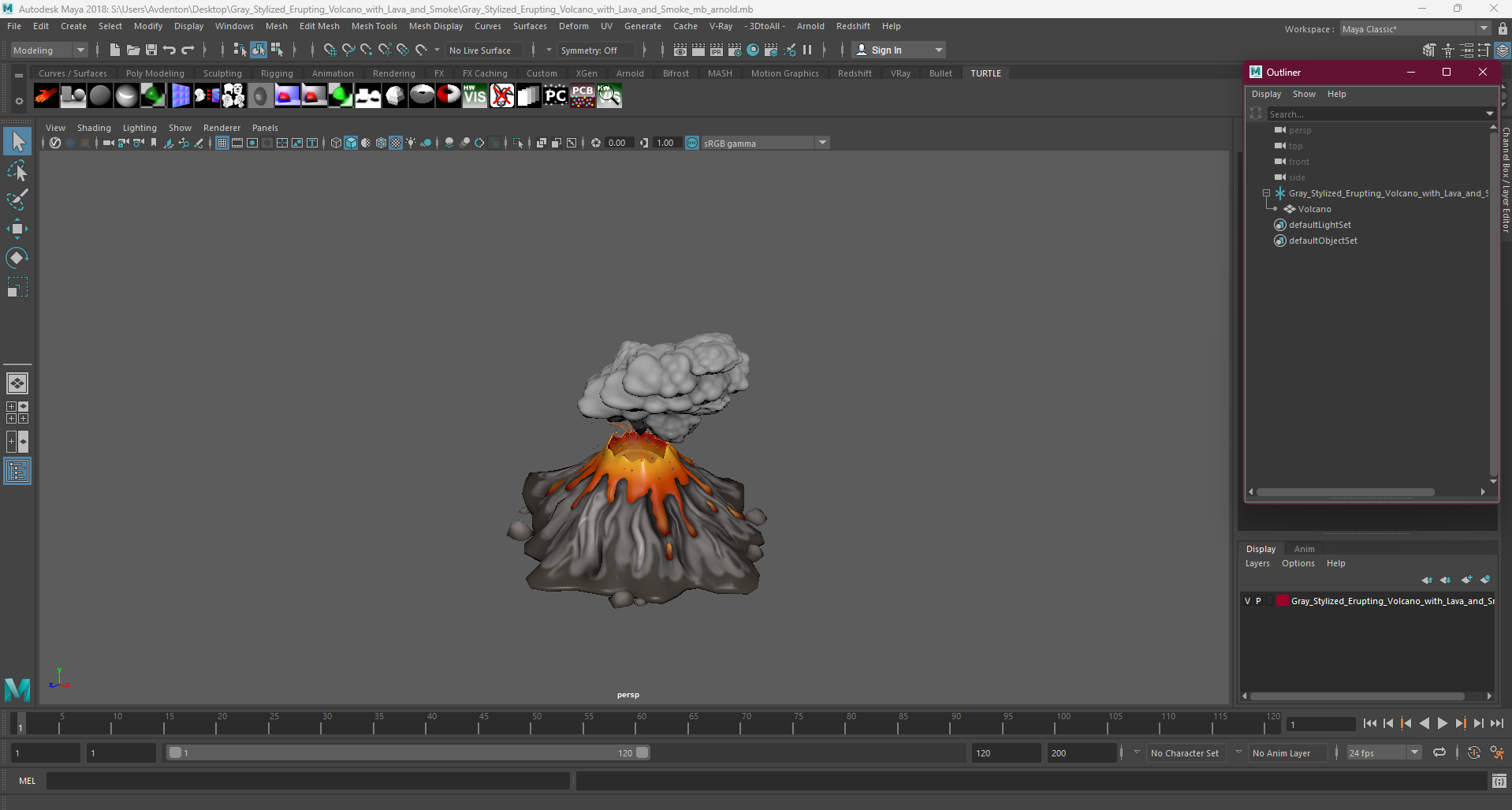Click the snap to curves icon
The width and height of the screenshot is (1512, 810).
[x=348, y=50]
